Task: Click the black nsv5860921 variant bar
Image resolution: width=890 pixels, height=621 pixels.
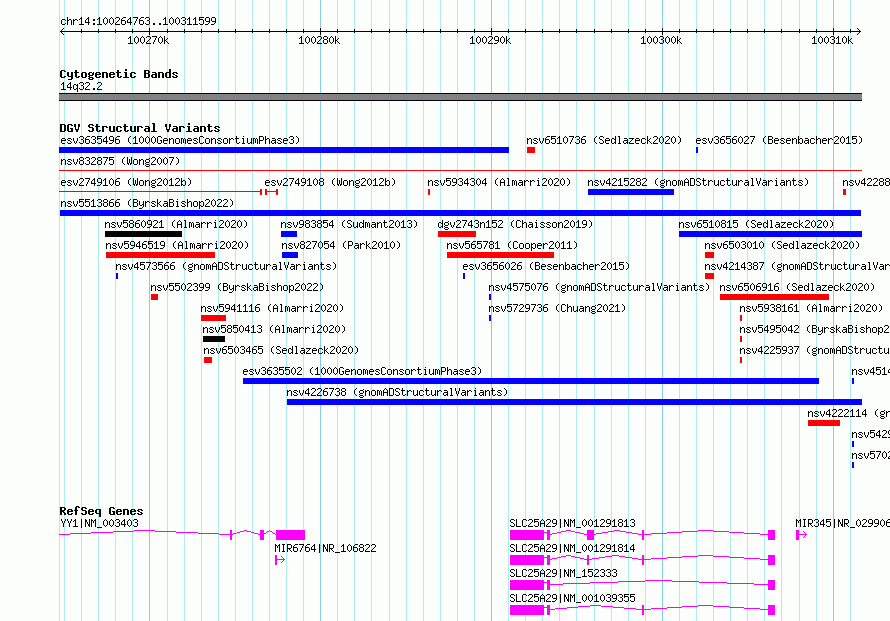Action: [143, 234]
